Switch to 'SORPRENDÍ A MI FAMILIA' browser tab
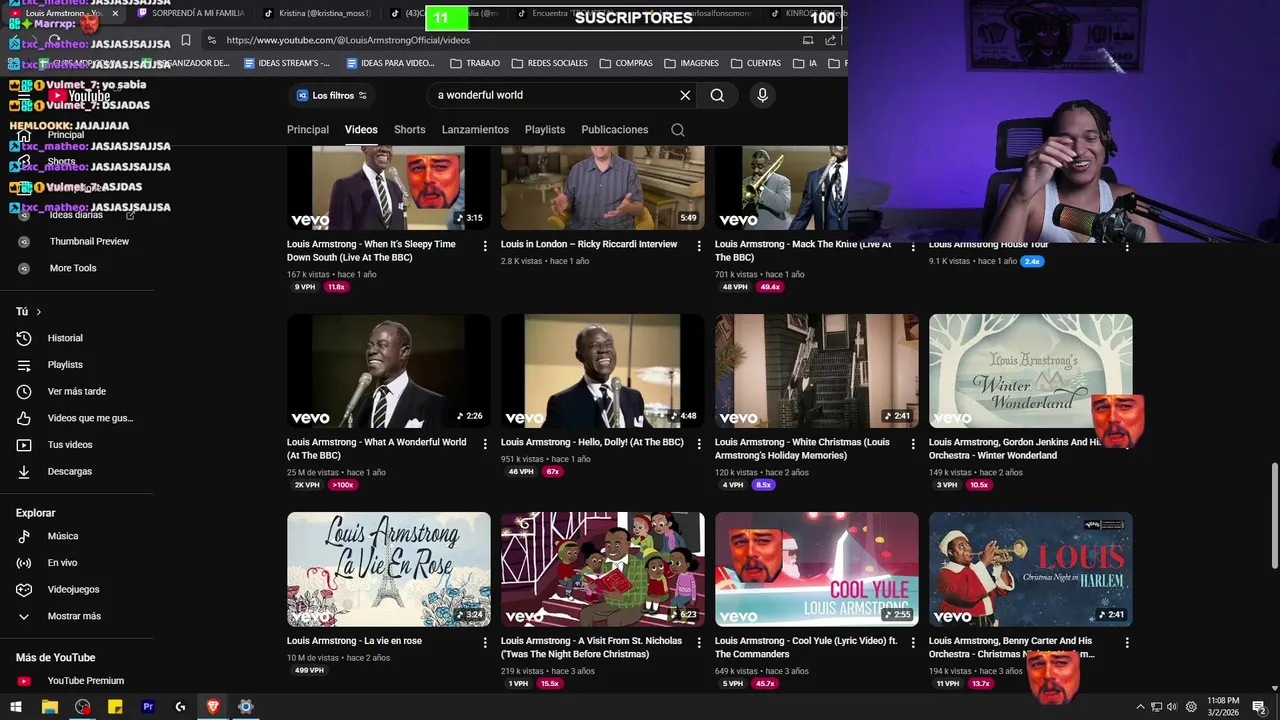The image size is (1280, 720). [190, 14]
